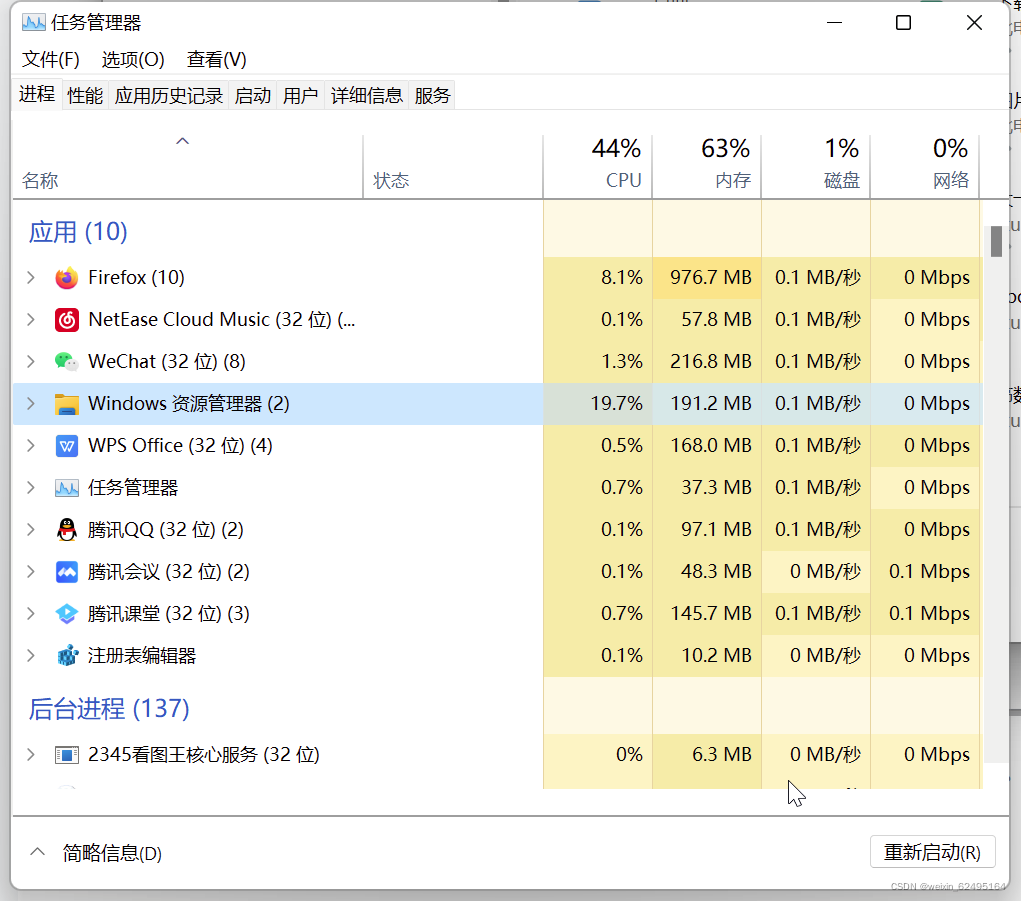The image size is (1021, 901).
Task: Expand the WPS Office (32 位) group
Action: click(31, 446)
